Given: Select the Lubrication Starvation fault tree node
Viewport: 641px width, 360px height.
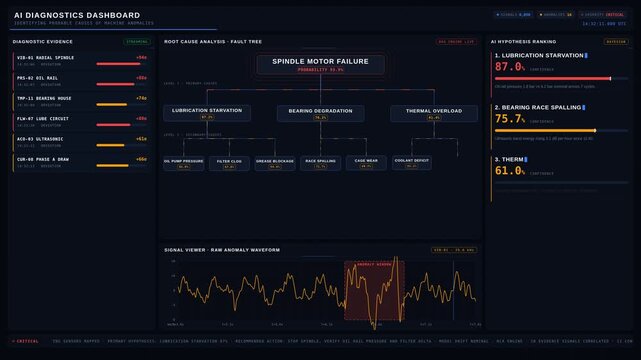Looking at the screenshot, I should pyautogui.click(x=207, y=113).
